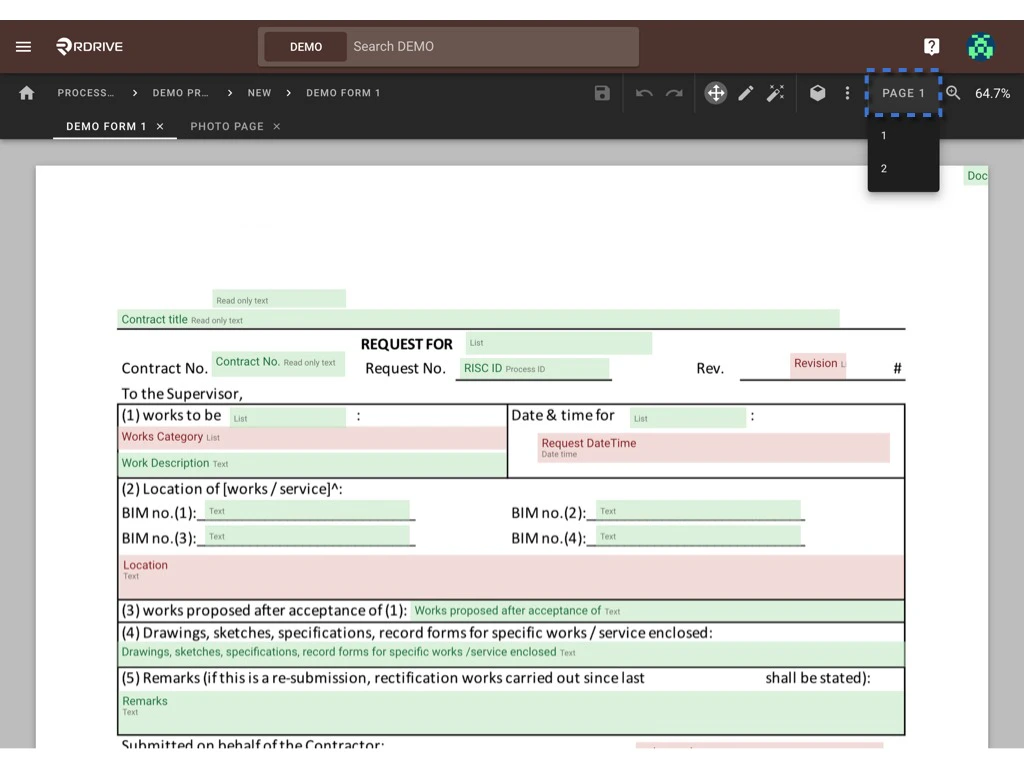The image size is (1024, 768).
Task: Click the home icon in breadcrumb
Action: click(27, 93)
